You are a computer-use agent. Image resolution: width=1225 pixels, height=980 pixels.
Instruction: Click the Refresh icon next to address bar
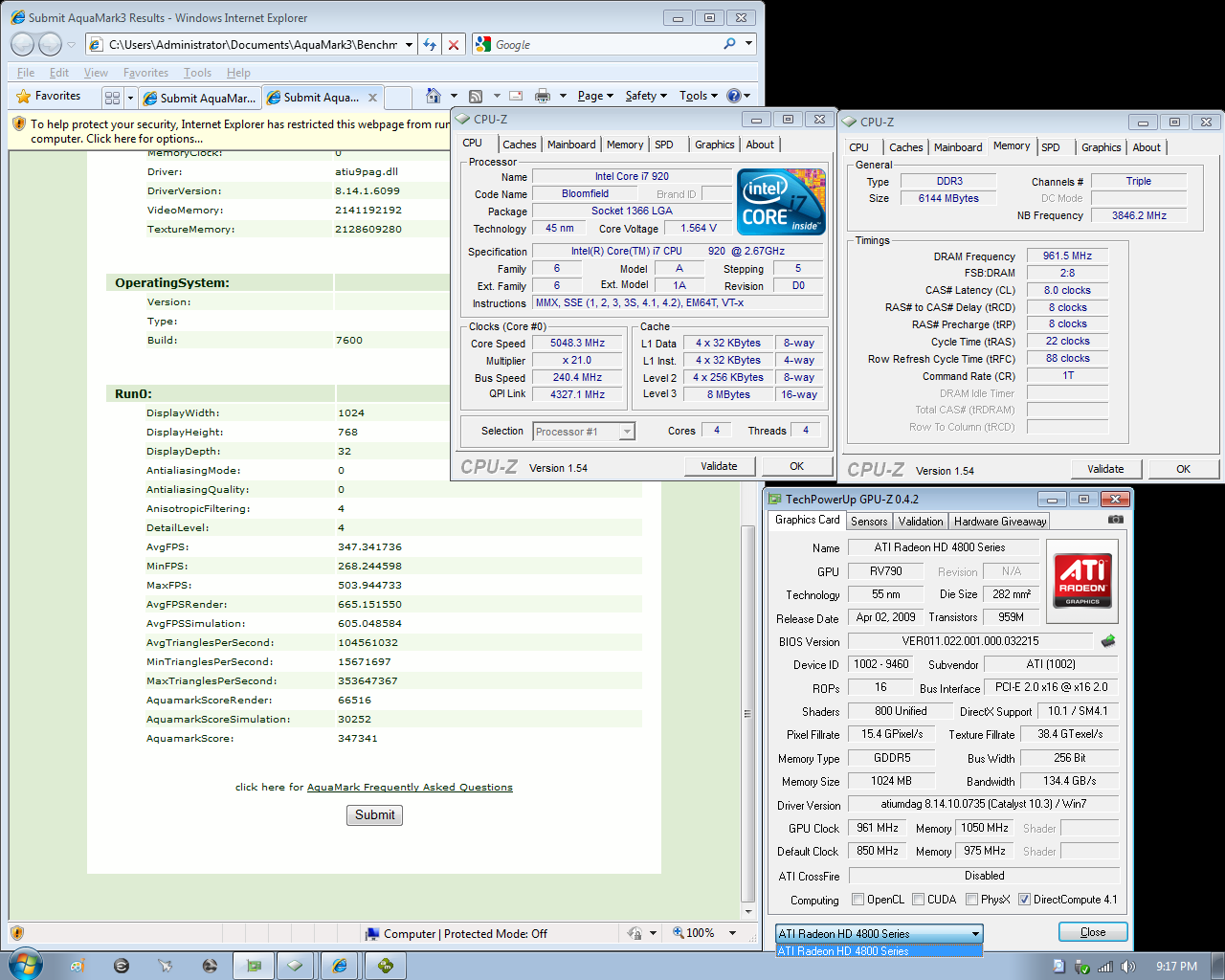[430, 44]
